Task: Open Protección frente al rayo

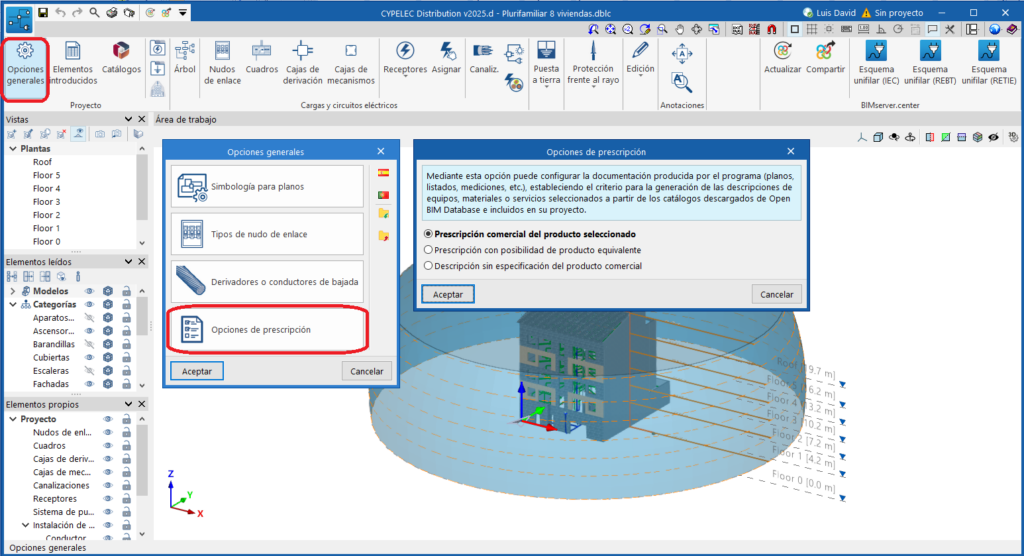Action: [592, 64]
